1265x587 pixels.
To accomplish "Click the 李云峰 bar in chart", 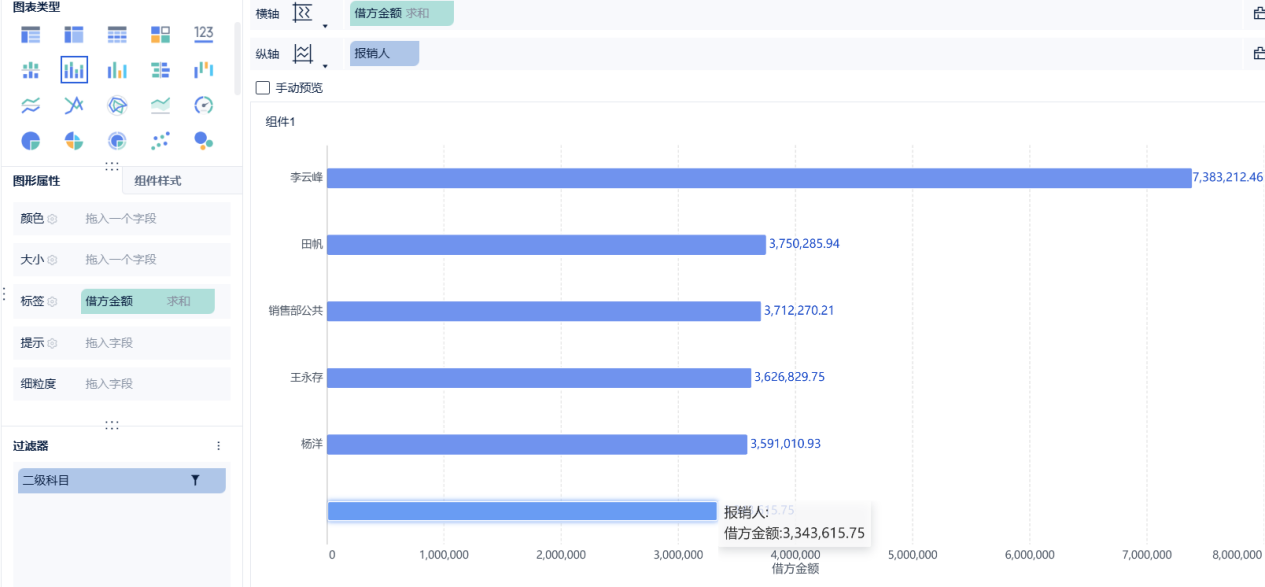I will [x=758, y=178].
